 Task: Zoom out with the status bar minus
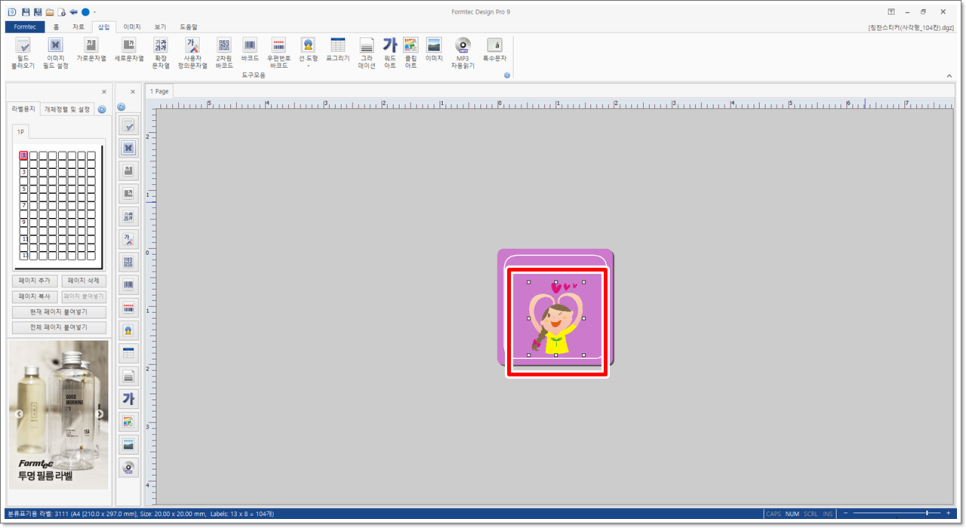coord(846,513)
